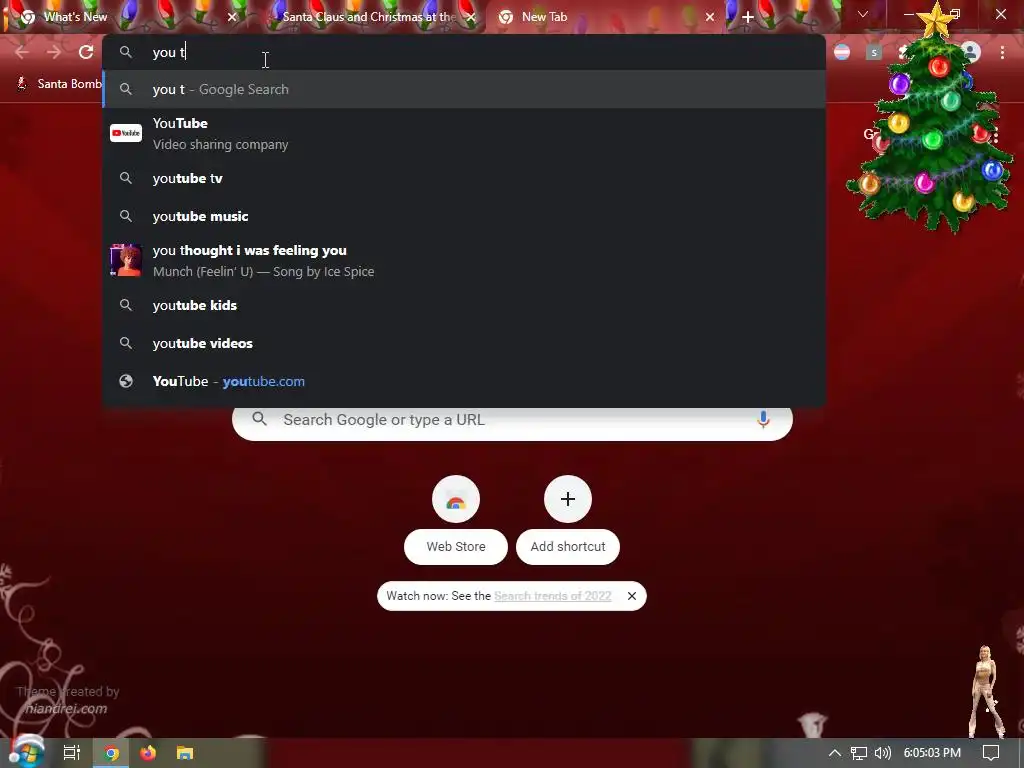Choose the 'youtube videos' suggestion

(x=464, y=343)
